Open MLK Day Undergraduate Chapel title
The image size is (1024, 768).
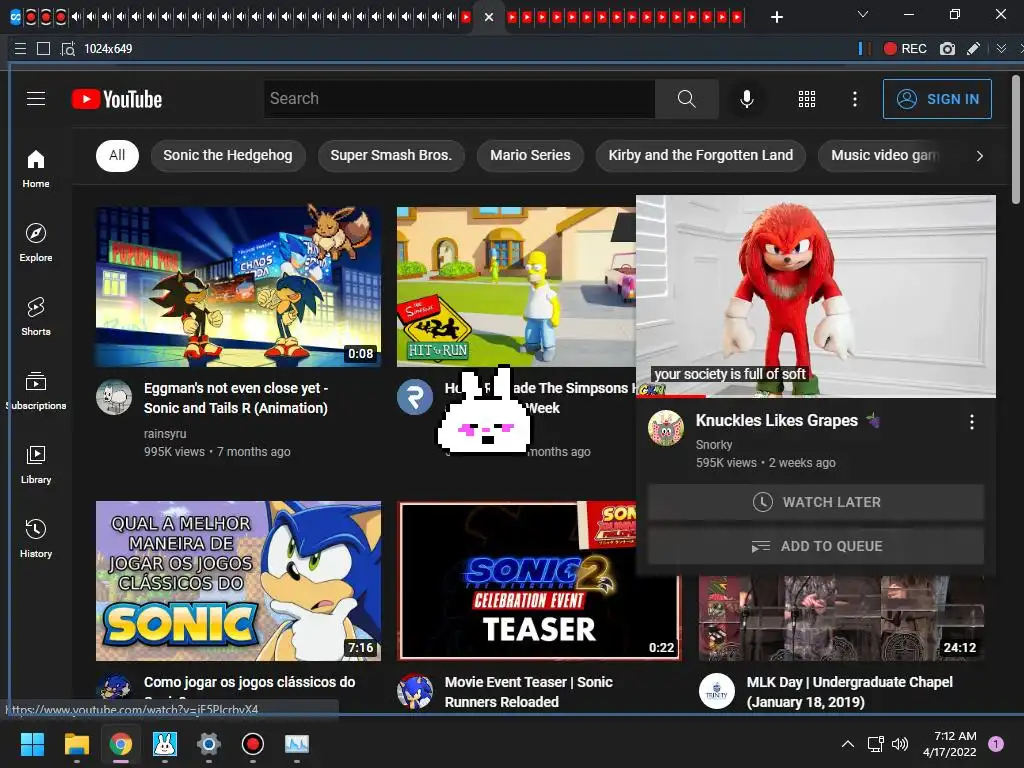point(850,692)
